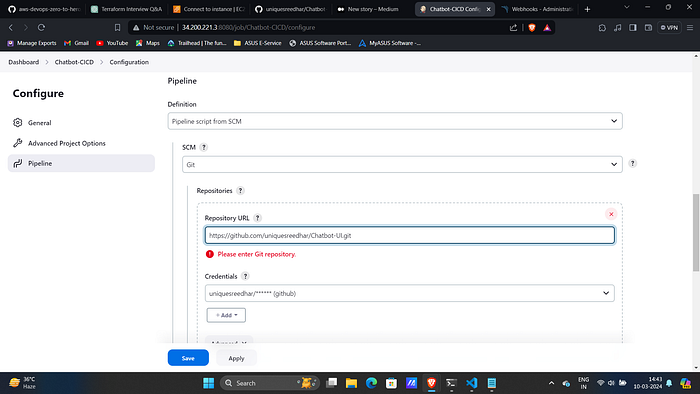Open ASUS E-Service bookmark folder
The height and width of the screenshot is (394, 700).
click(258, 43)
